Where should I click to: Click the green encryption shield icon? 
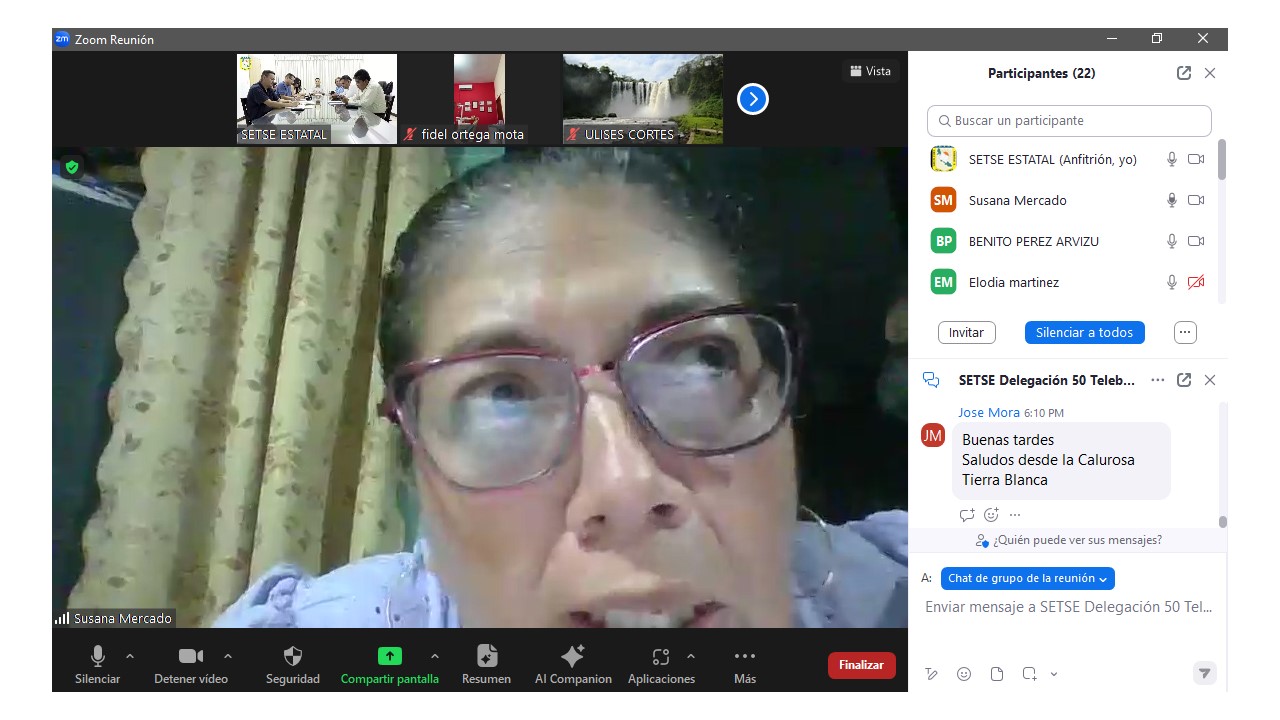[x=72, y=167]
